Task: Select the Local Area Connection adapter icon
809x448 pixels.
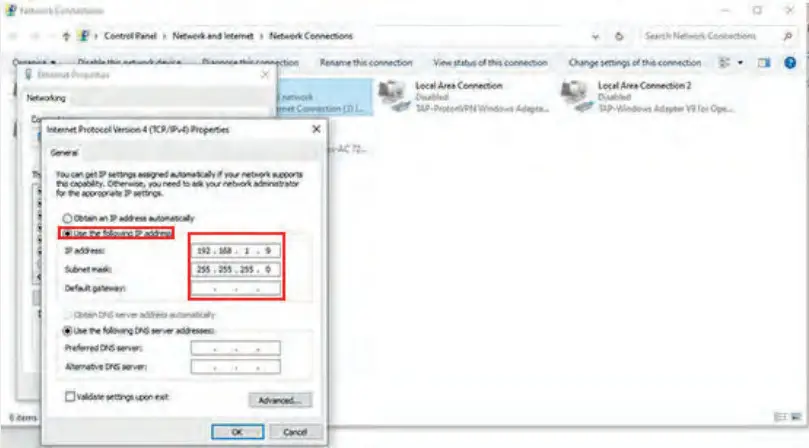Action: point(394,96)
